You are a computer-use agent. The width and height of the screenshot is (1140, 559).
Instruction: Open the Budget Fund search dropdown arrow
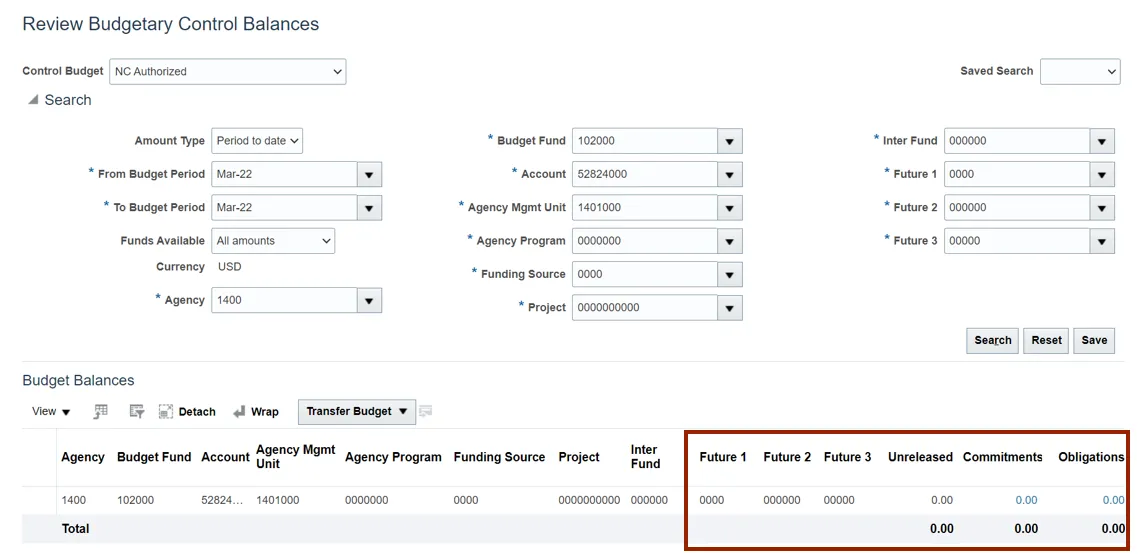tap(730, 141)
